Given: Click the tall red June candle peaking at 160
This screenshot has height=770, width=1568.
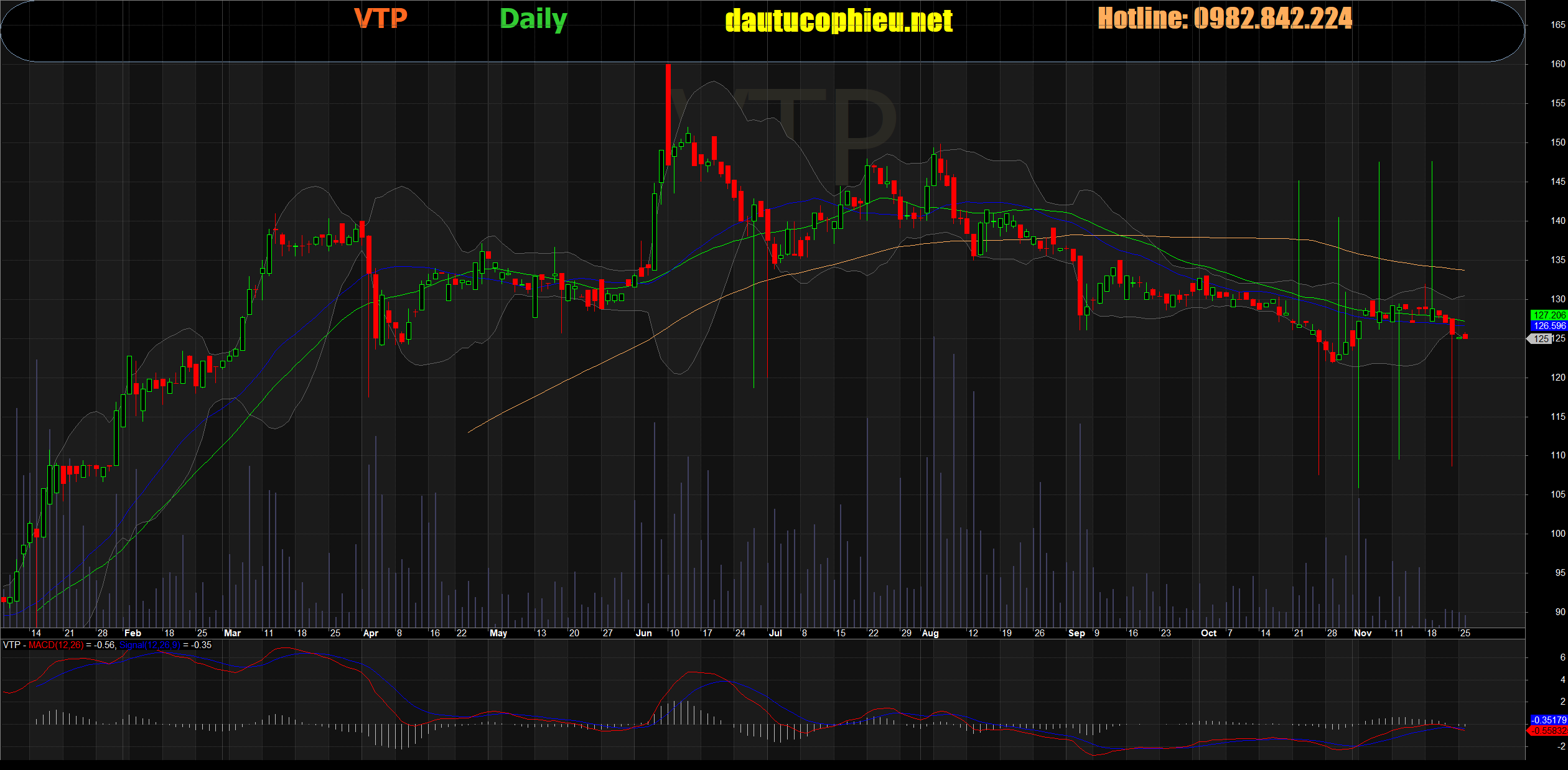Looking at the screenshot, I should (668, 114).
